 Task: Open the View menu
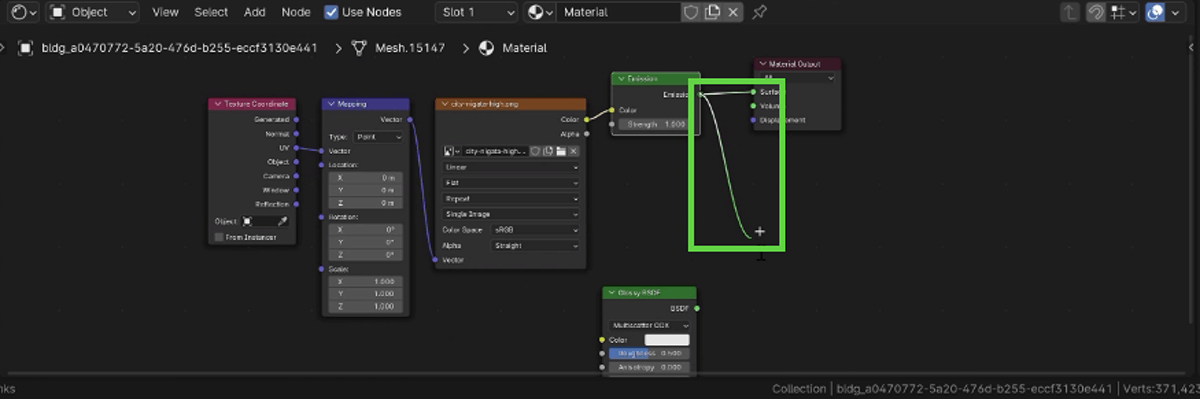(165, 12)
